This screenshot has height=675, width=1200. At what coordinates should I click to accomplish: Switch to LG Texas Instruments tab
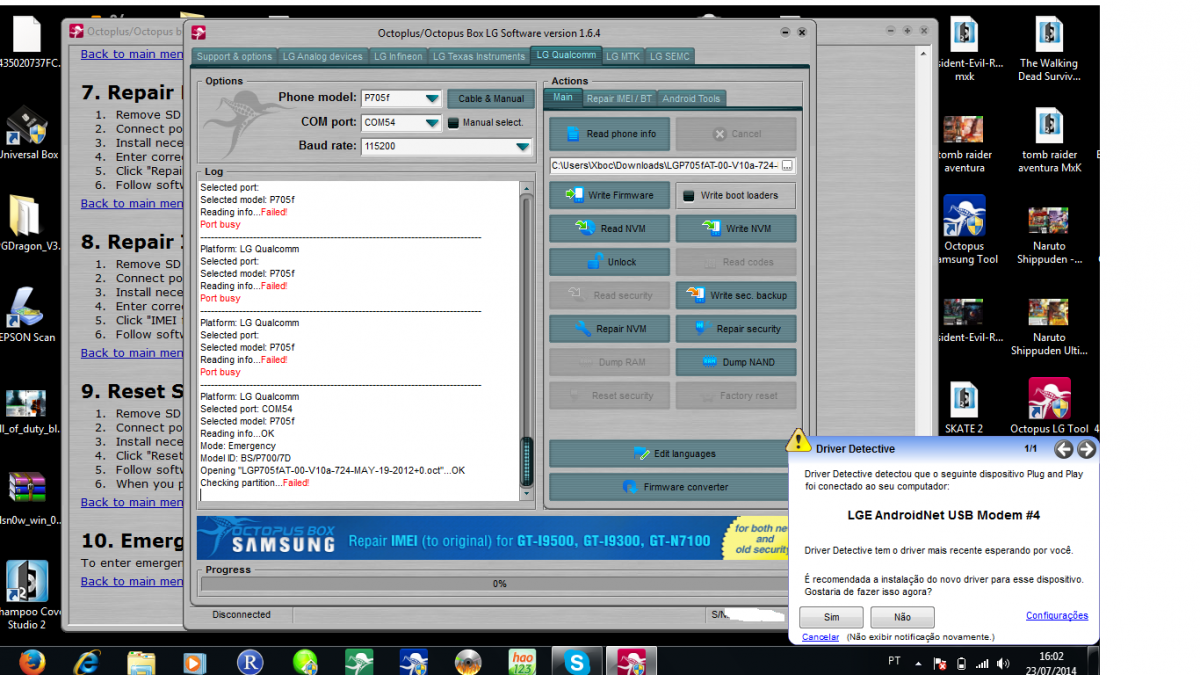pos(479,56)
